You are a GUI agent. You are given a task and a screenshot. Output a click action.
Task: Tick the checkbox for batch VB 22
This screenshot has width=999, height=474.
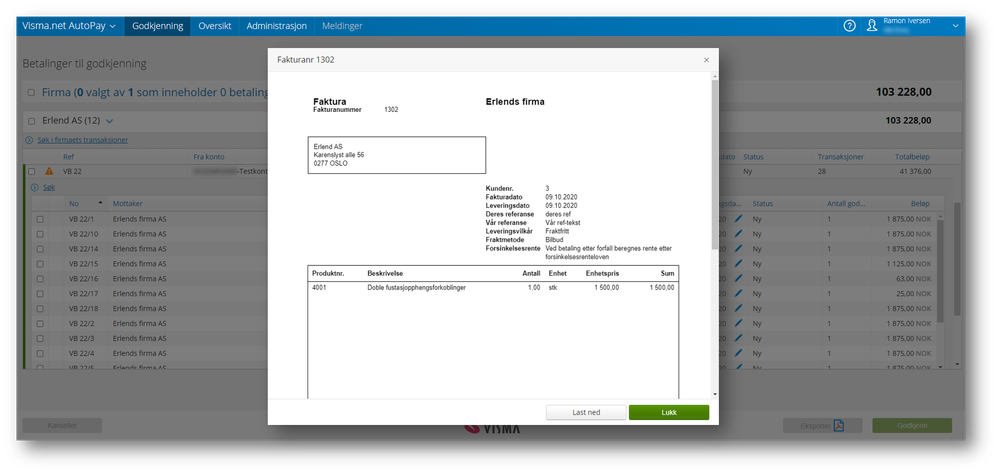coord(31,171)
